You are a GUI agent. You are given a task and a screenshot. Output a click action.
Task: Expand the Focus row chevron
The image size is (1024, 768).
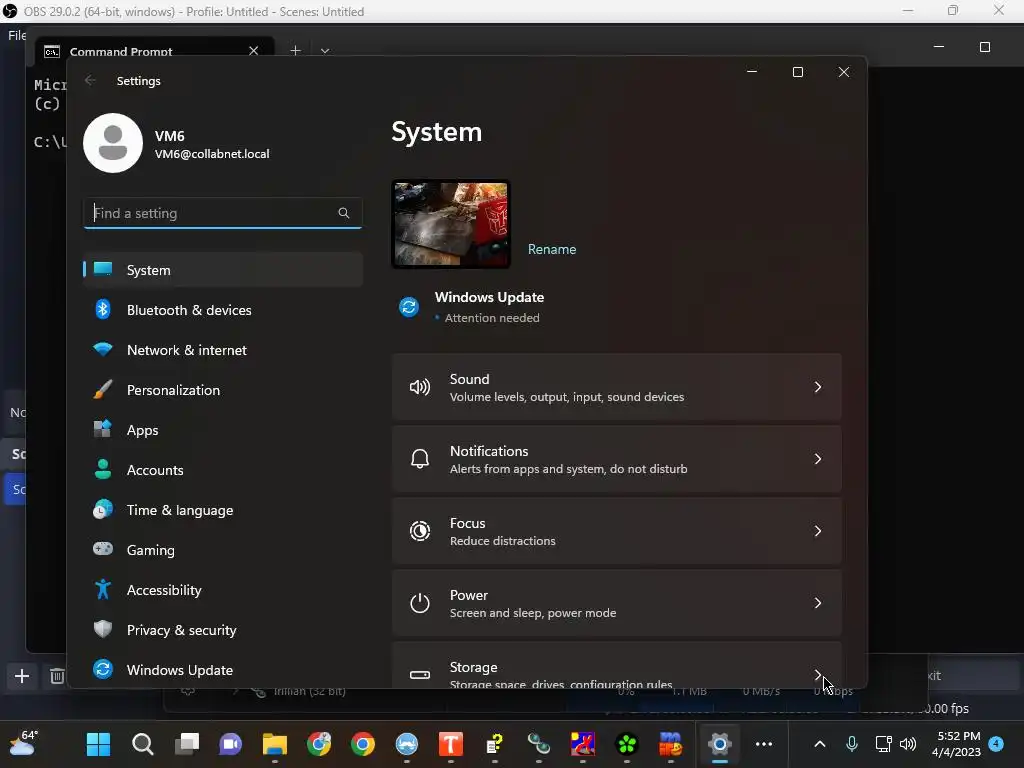click(818, 531)
